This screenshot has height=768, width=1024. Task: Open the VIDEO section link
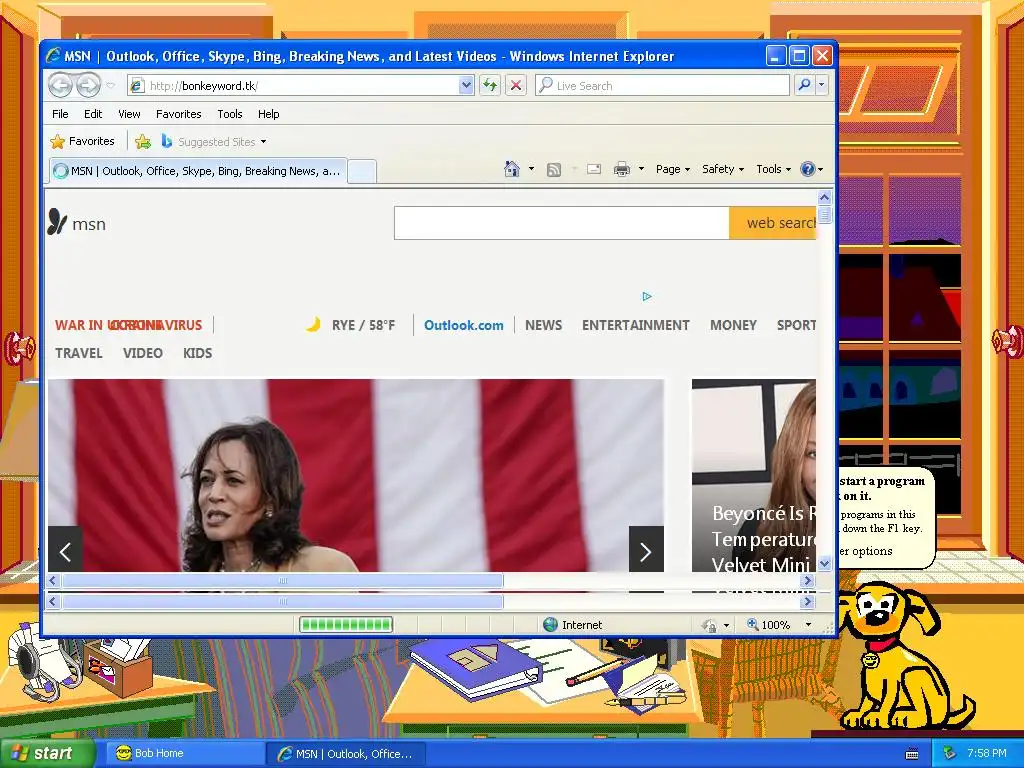[x=142, y=353]
